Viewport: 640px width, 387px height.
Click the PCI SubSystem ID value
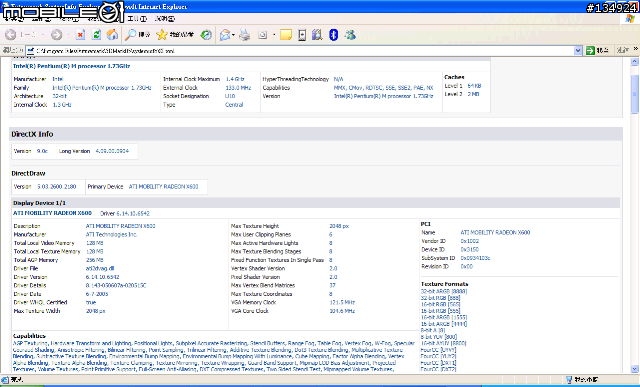475,258
